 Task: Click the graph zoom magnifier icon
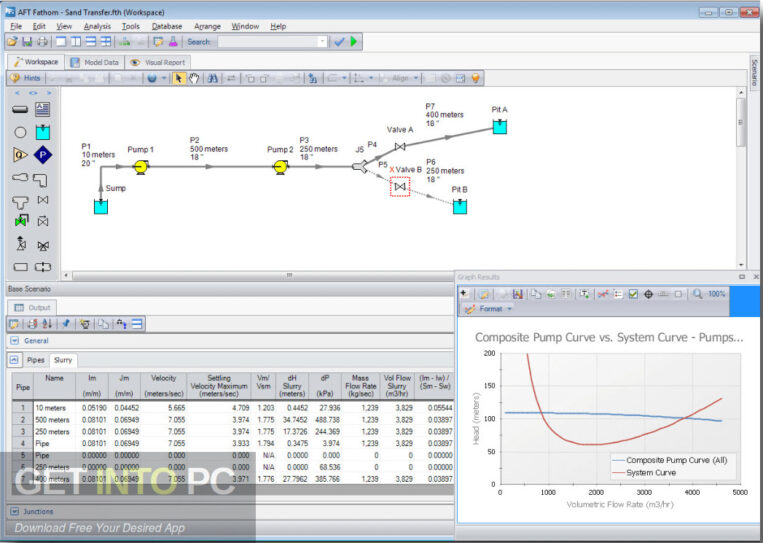click(x=697, y=294)
